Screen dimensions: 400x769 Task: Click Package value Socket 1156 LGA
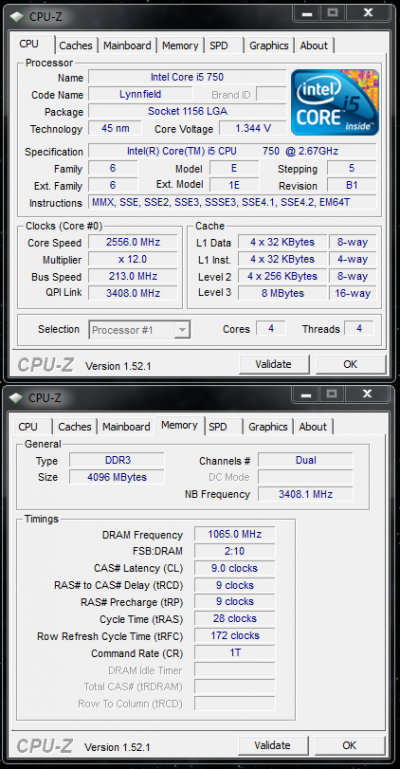187,111
